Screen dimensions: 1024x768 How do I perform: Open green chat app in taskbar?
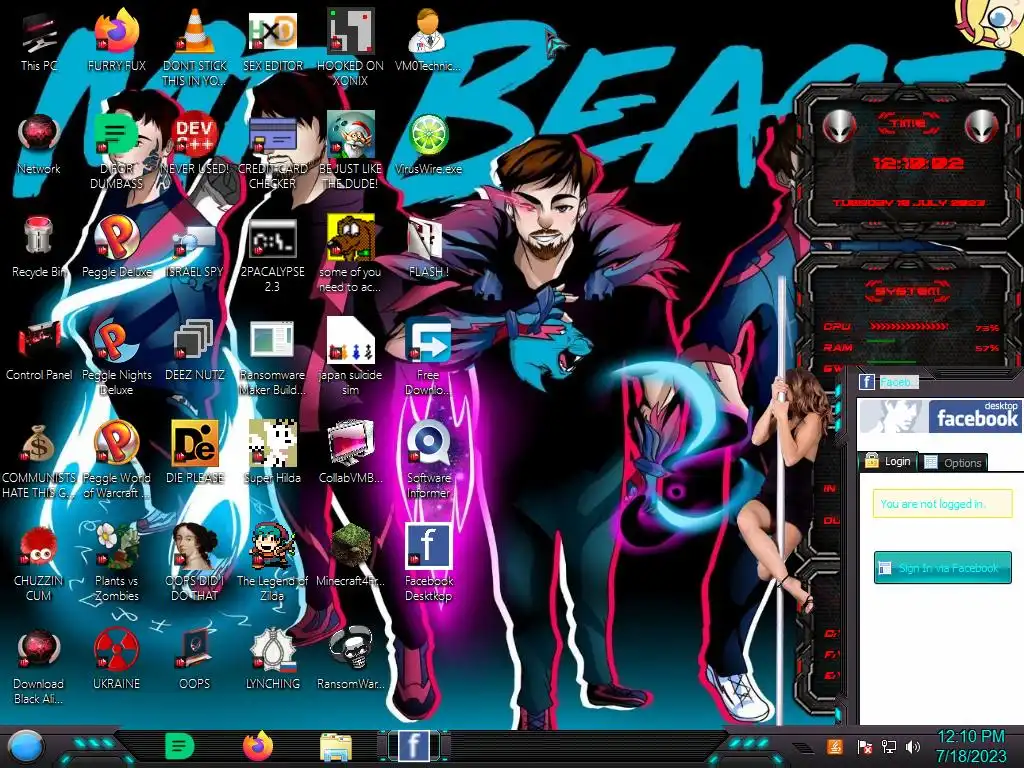click(180, 746)
